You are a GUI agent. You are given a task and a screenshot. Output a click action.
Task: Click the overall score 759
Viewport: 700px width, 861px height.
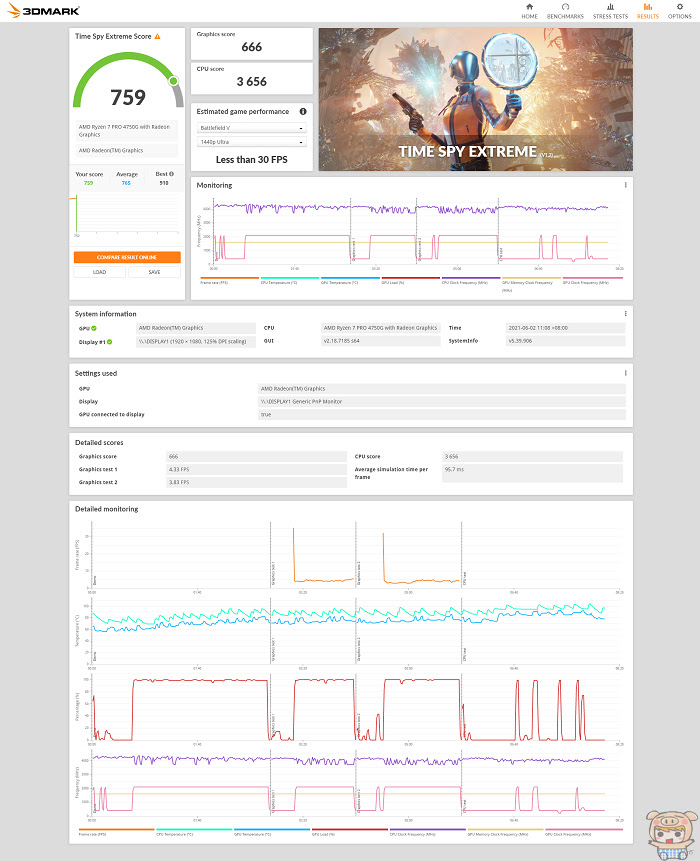[128, 97]
